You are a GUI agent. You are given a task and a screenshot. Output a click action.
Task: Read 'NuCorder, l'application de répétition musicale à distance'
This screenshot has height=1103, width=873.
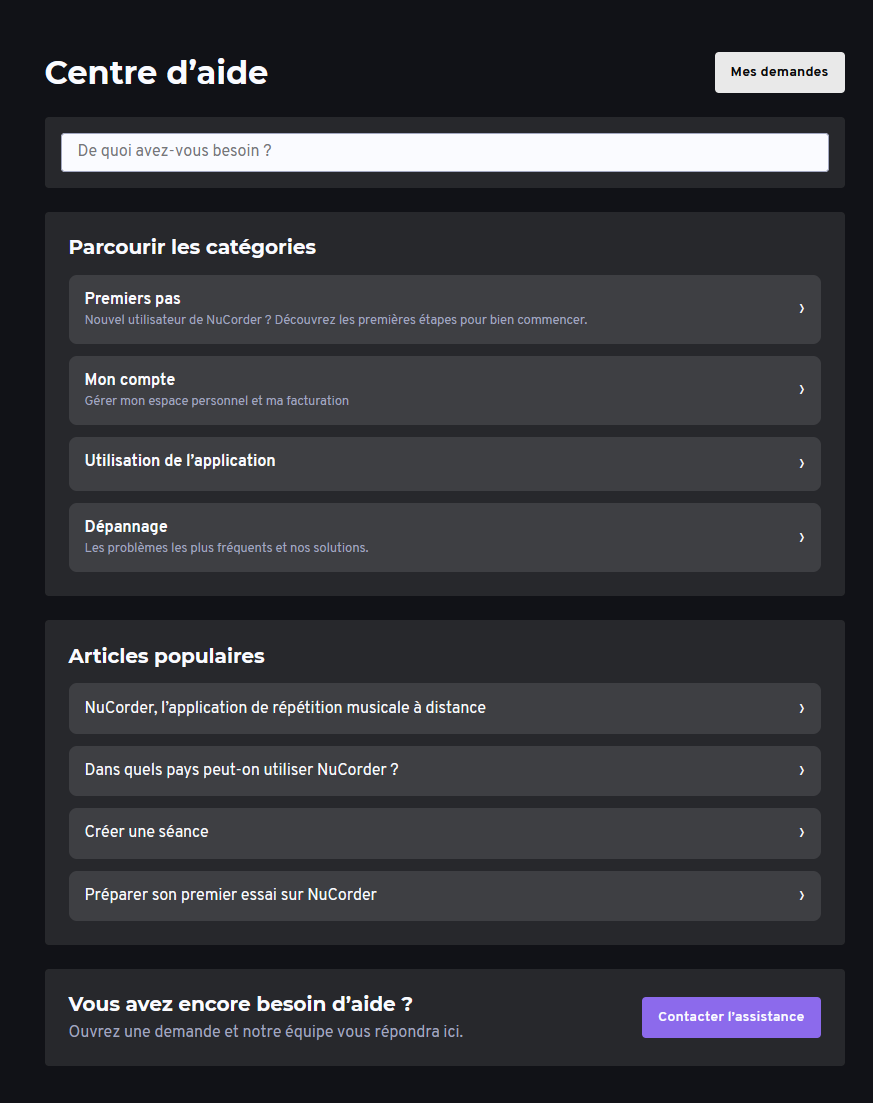(x=285, y=707)
